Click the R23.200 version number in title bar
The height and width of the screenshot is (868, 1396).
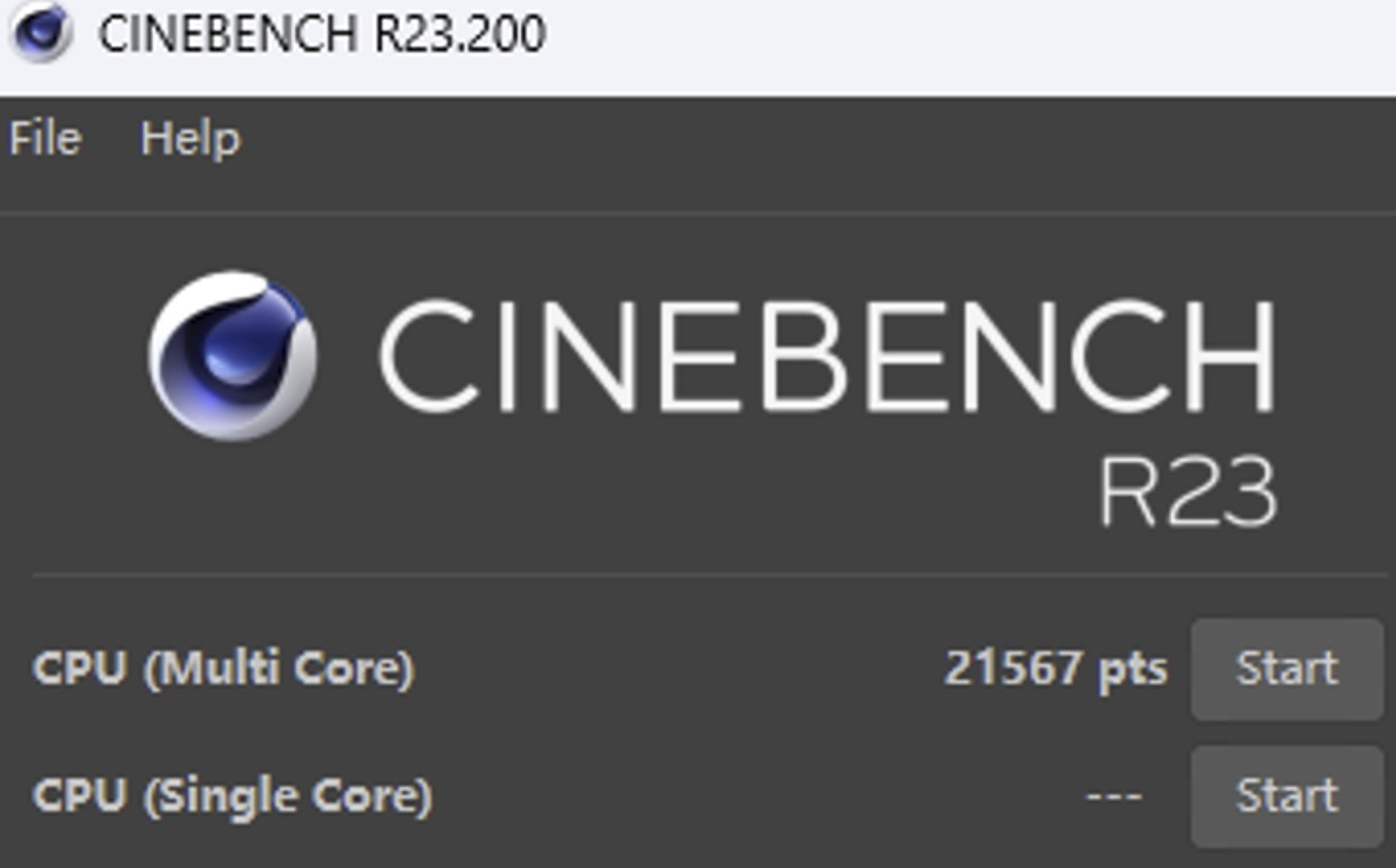459,34
